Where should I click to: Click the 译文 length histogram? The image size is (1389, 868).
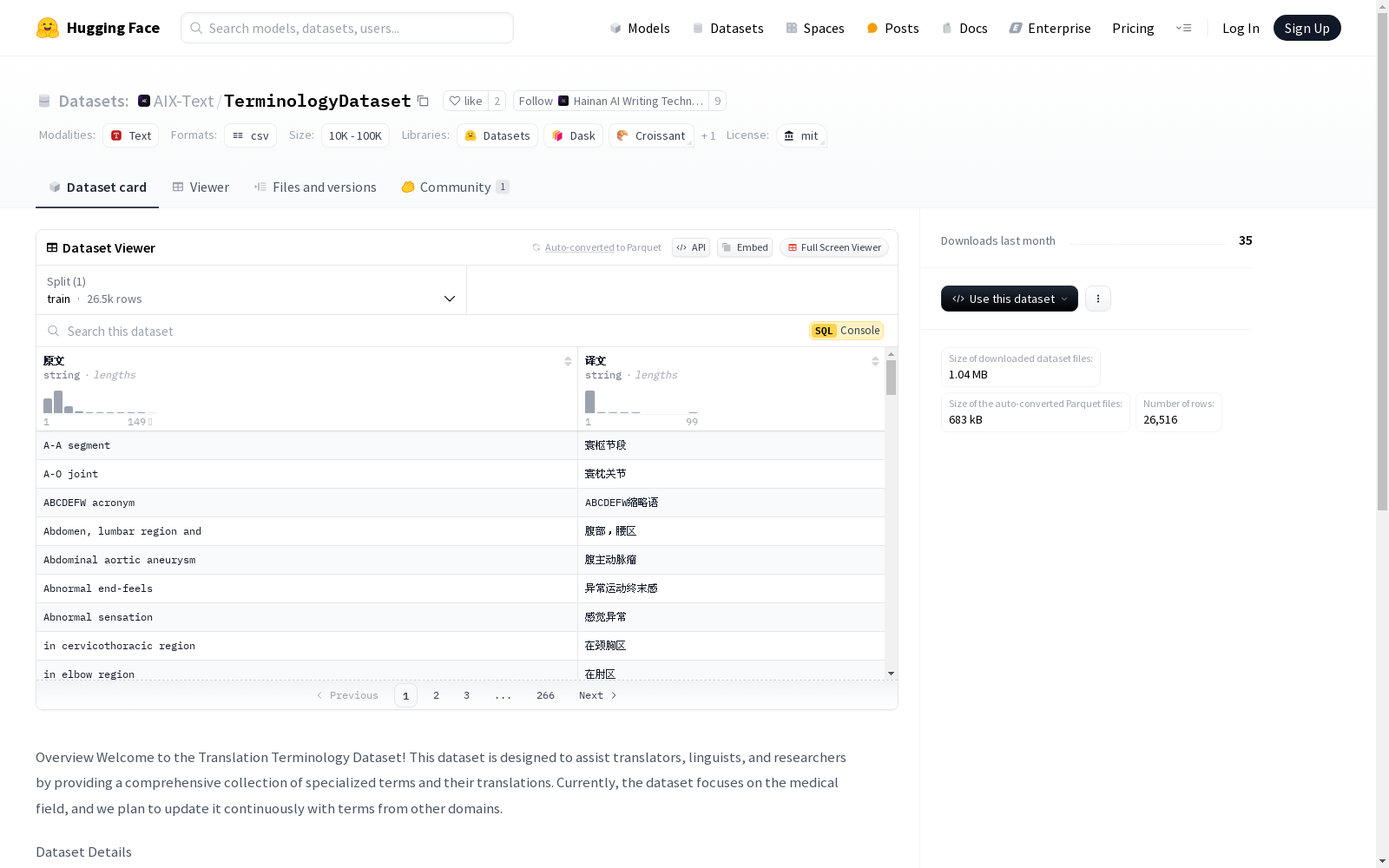tap(641, 402)
